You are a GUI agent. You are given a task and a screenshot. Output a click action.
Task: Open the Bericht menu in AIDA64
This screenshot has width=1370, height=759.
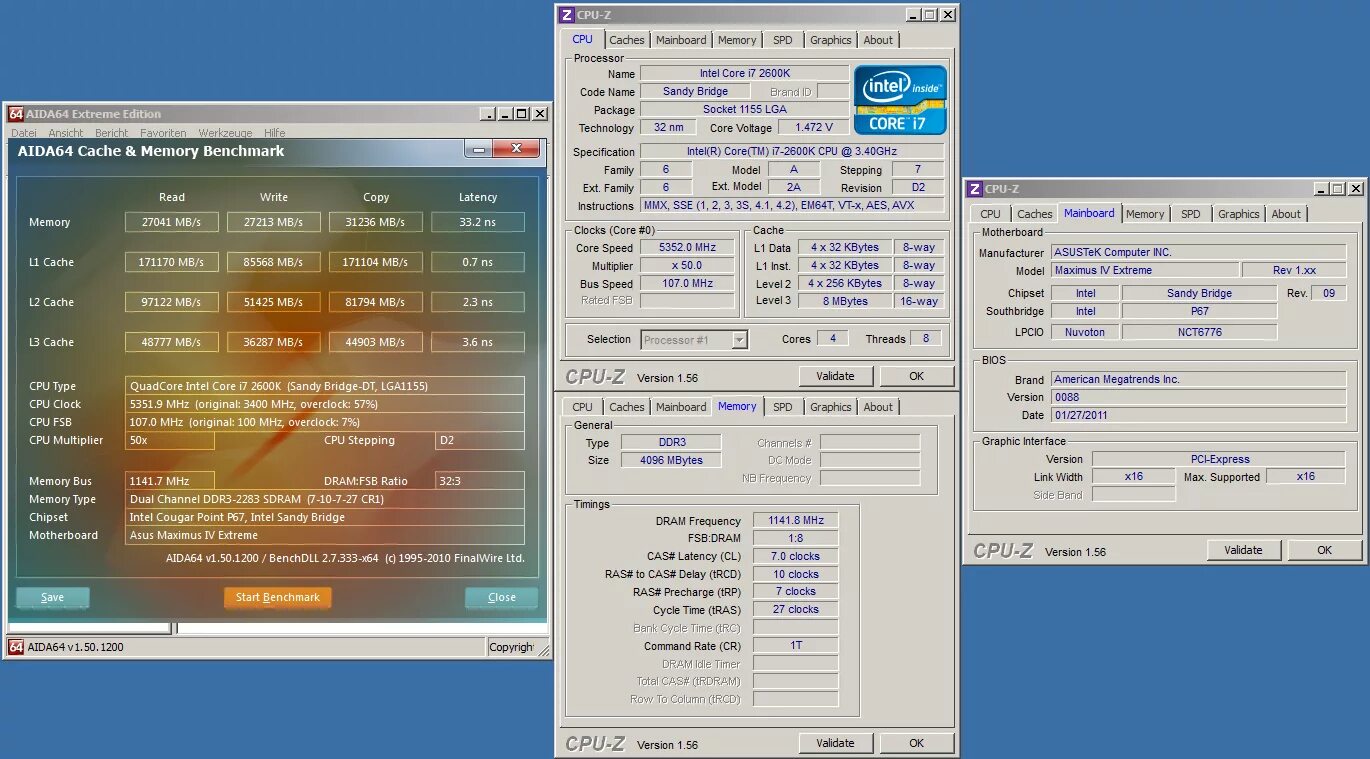click(x=112, y=133)
